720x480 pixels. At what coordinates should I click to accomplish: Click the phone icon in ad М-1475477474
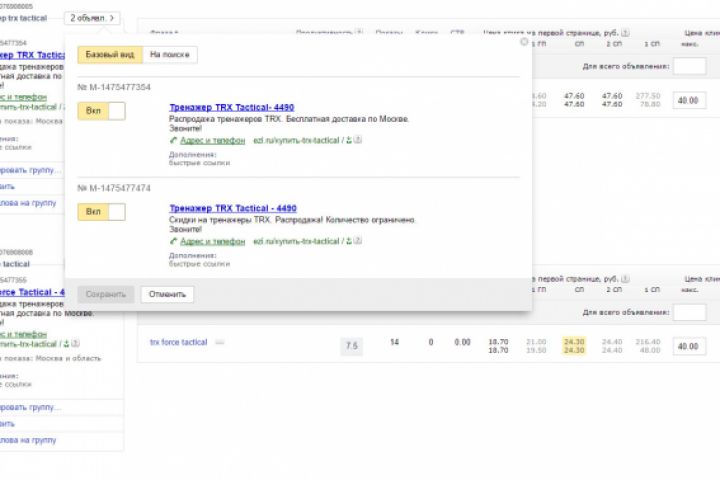(173, 241)
